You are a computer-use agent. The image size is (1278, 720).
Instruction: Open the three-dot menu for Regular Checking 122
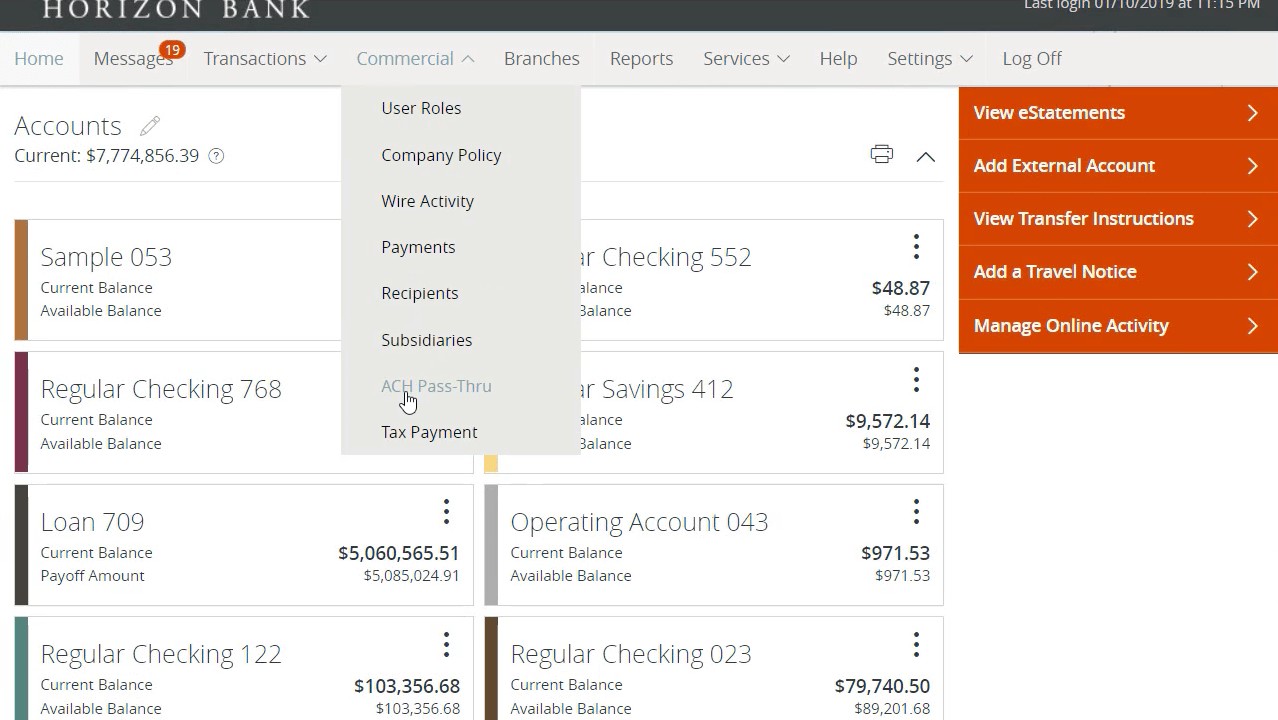tap(446, 645)
